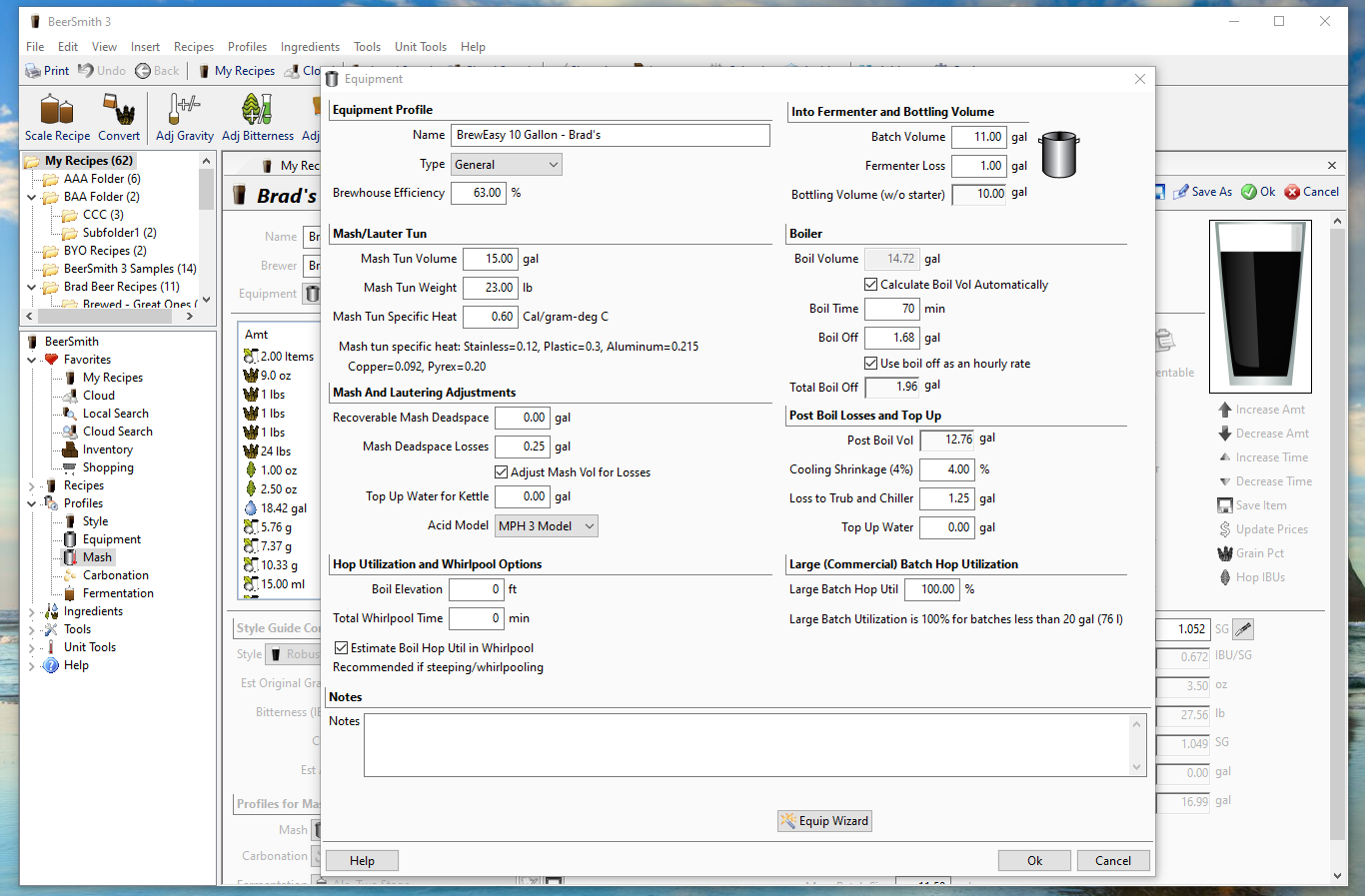Click the Boil Time input field

(891, 309)
